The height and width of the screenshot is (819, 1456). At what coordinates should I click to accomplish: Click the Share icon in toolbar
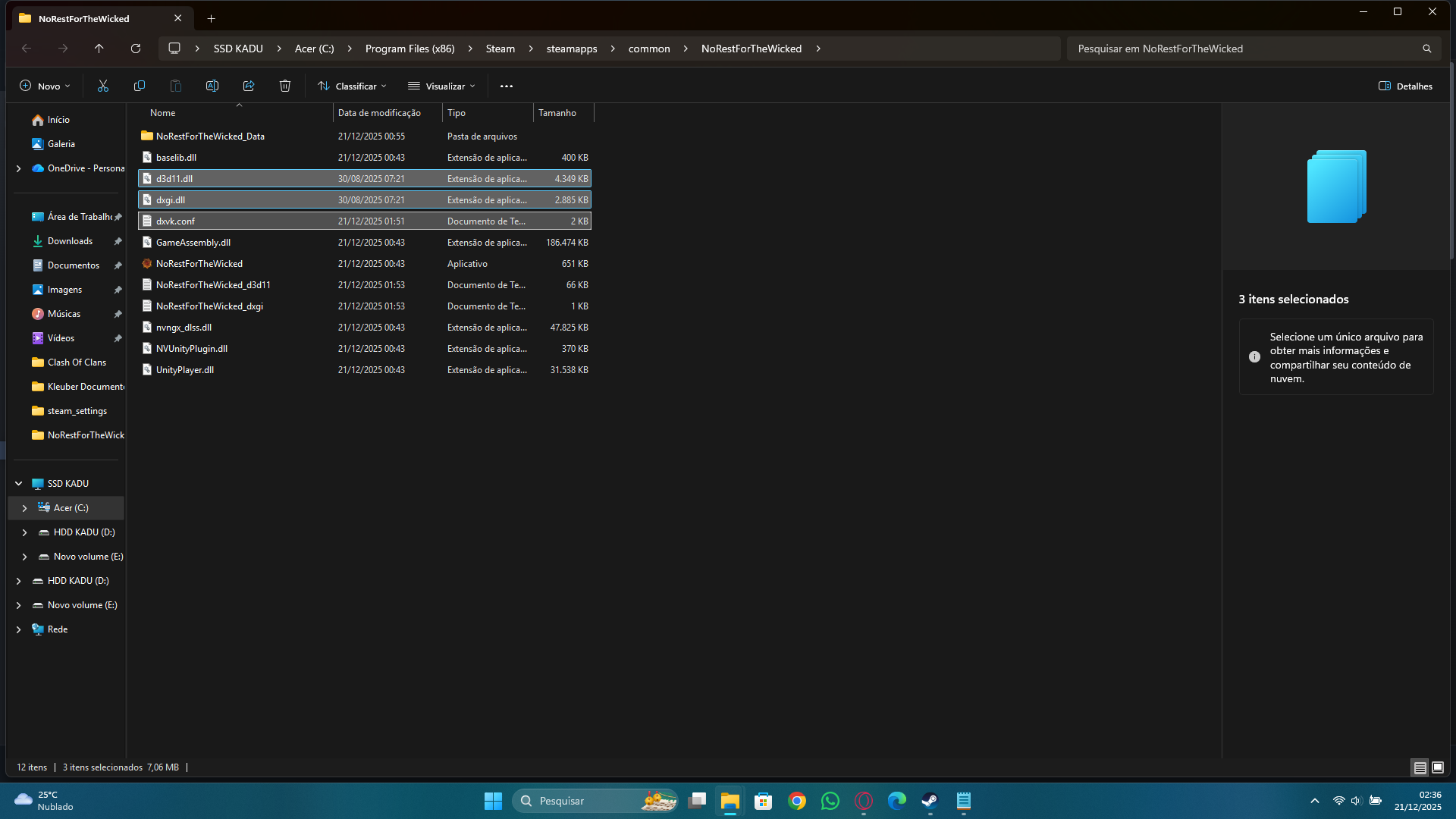[249, 86]
